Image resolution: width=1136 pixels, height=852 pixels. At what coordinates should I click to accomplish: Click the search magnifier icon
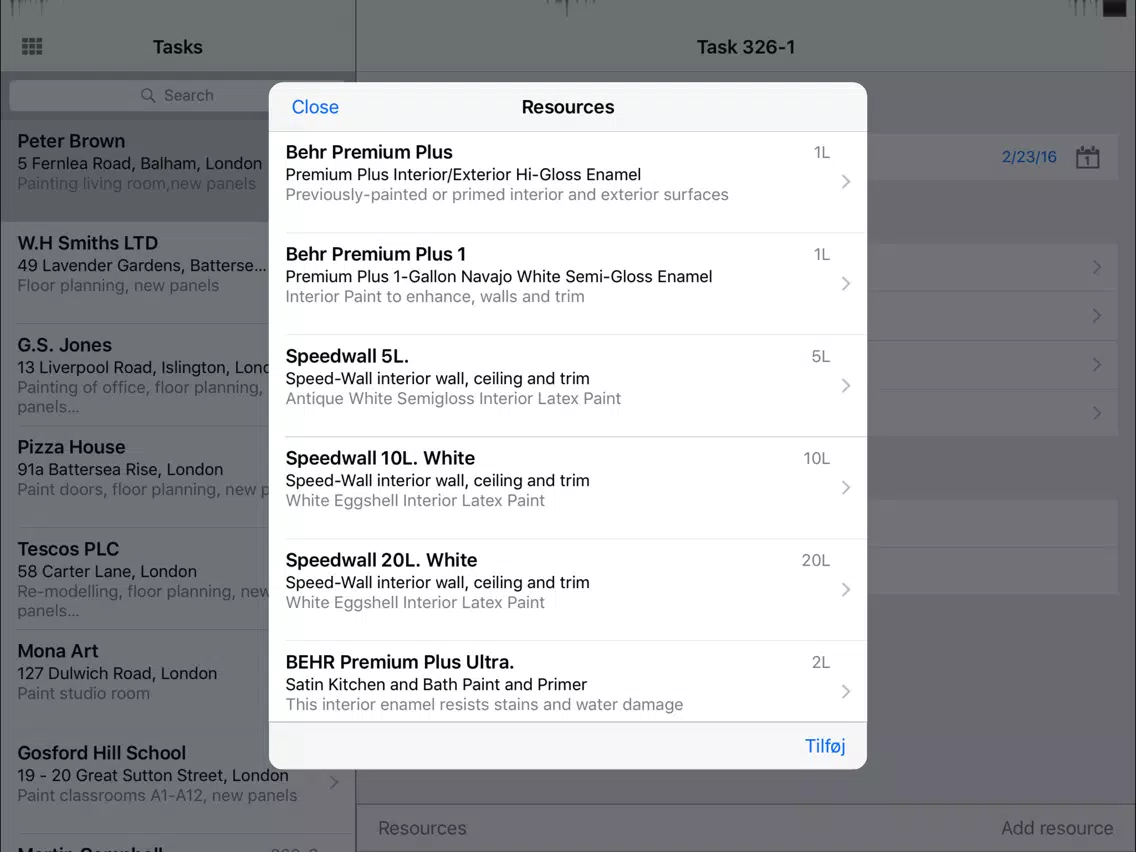click(x=148, y=96)
